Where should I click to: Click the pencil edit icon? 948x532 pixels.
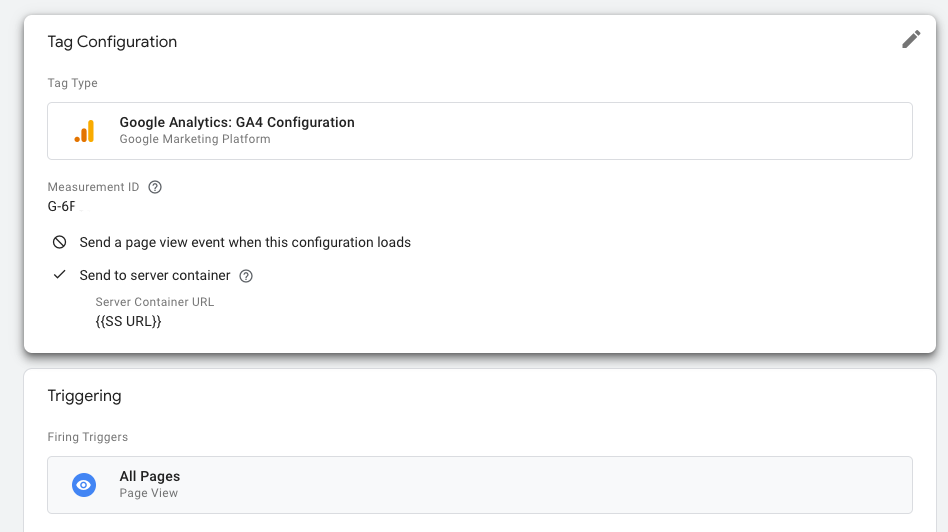pyautogui.click(x=911, y=39)
